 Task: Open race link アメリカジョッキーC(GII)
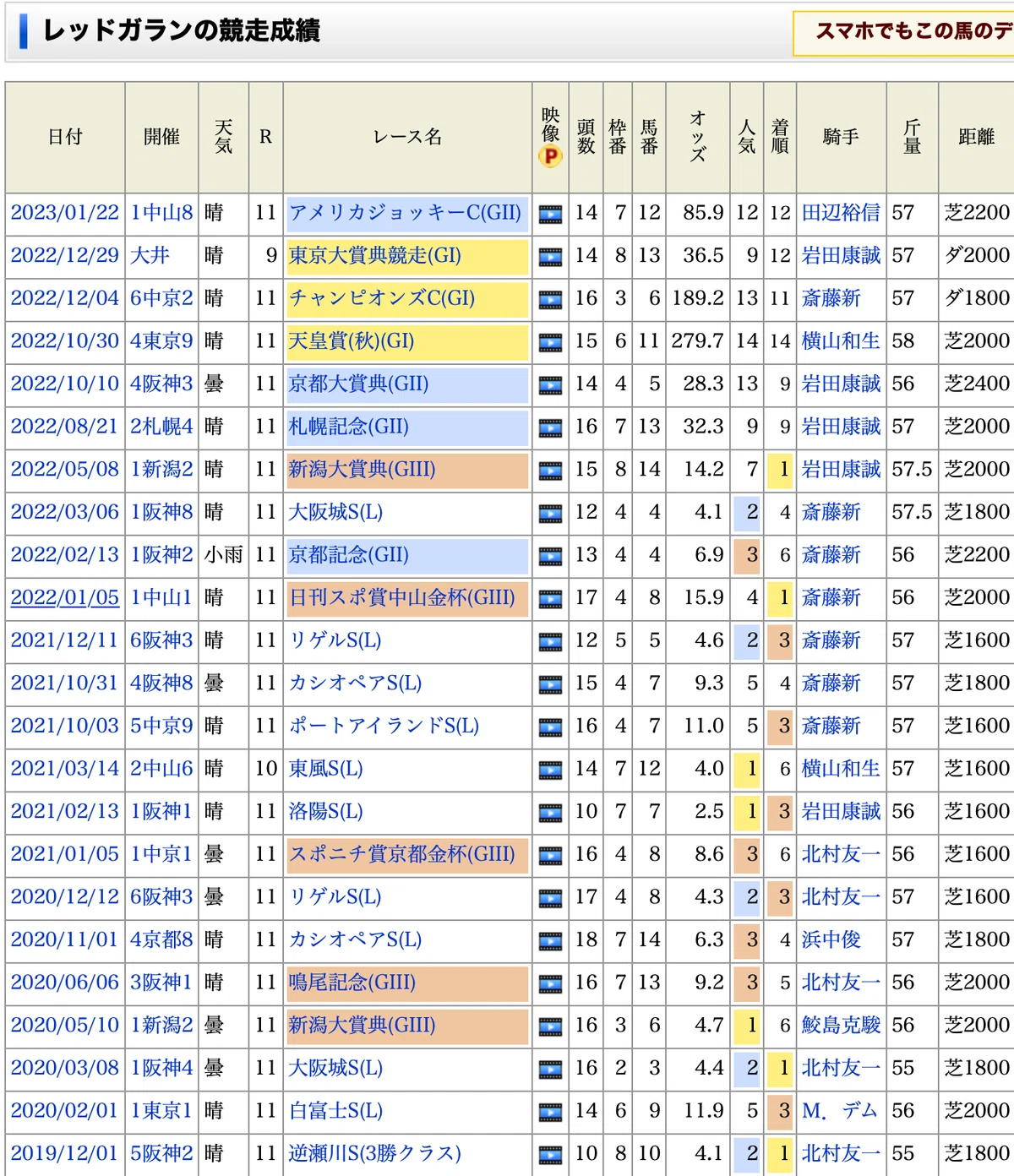point(405,212)
